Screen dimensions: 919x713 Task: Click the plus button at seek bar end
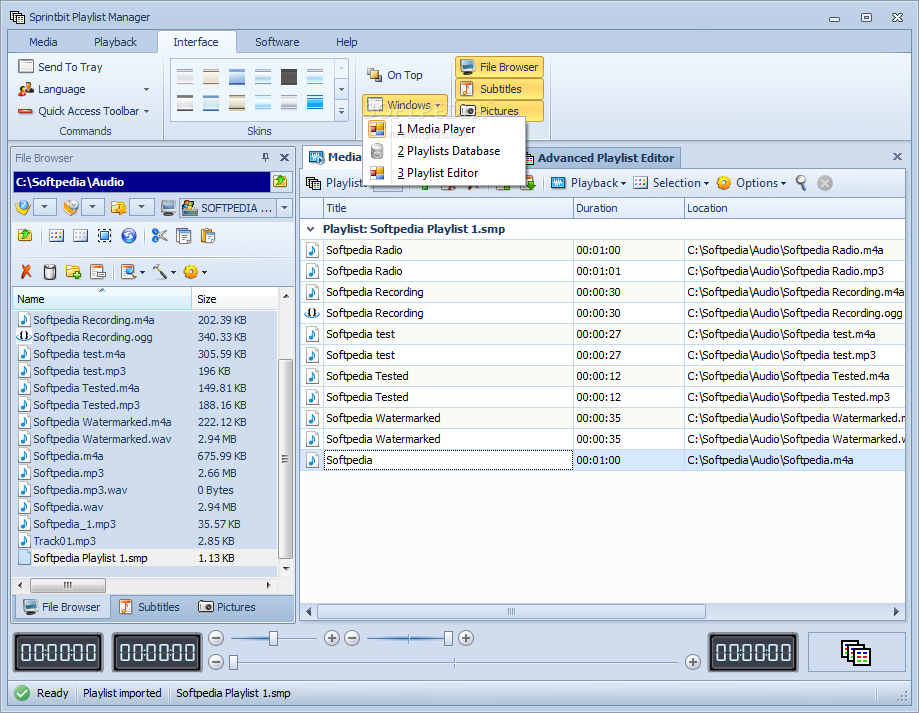(693, 662)
